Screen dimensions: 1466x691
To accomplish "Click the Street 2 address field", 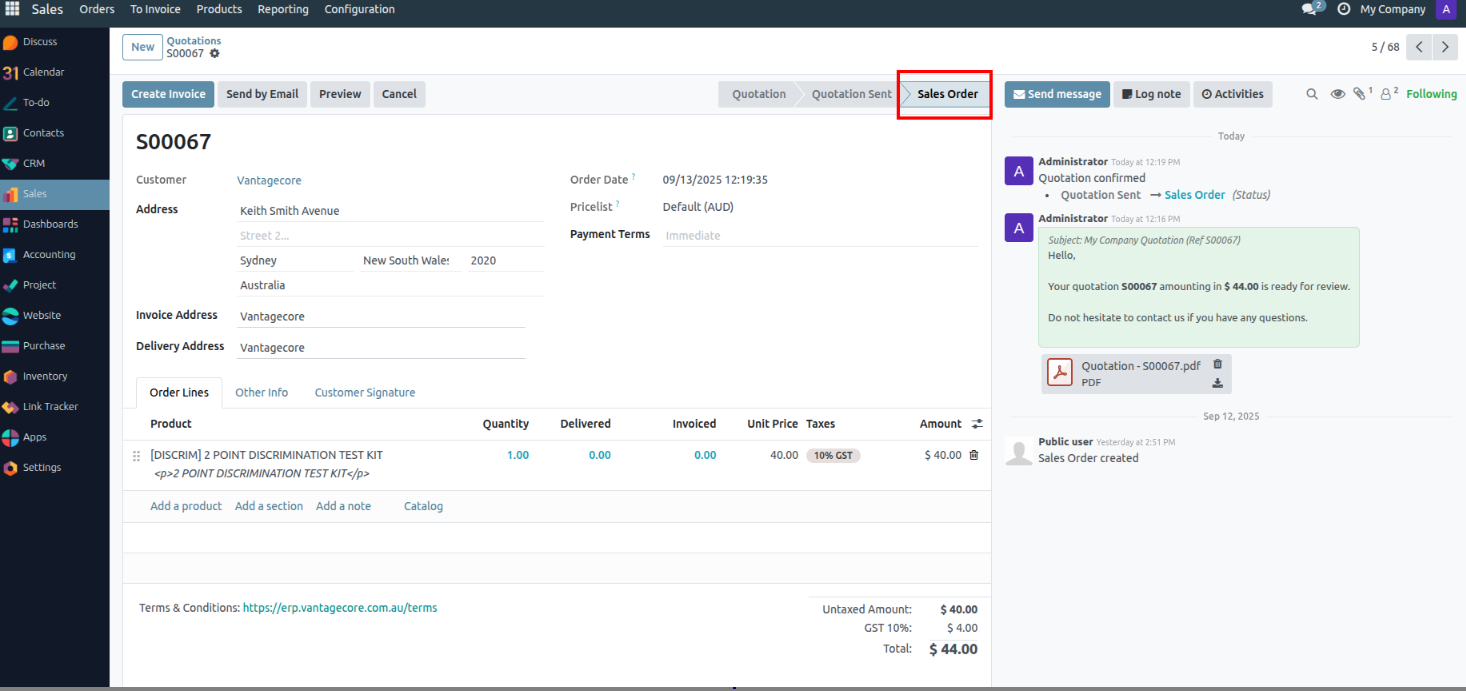I will 390,236.
